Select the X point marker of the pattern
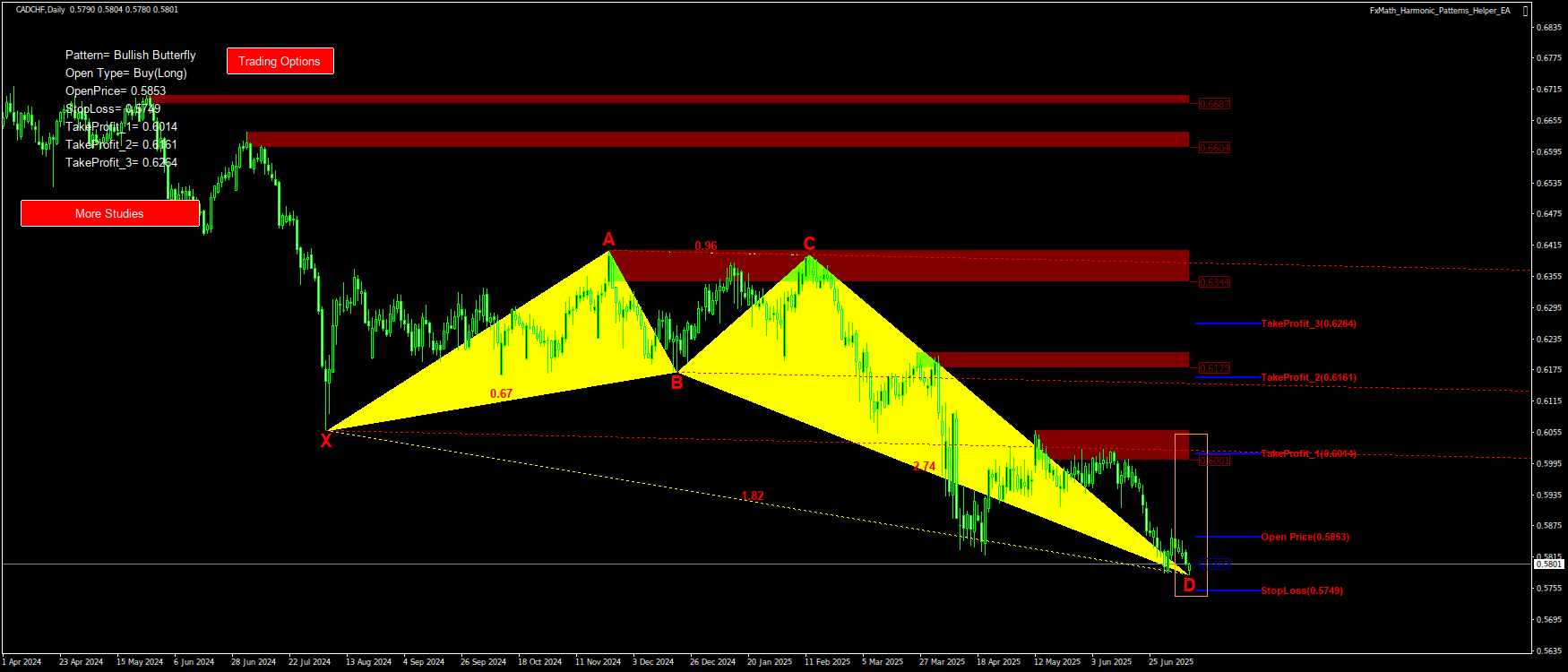This screenshot has height=672, width=1568. tap(326, 440)
